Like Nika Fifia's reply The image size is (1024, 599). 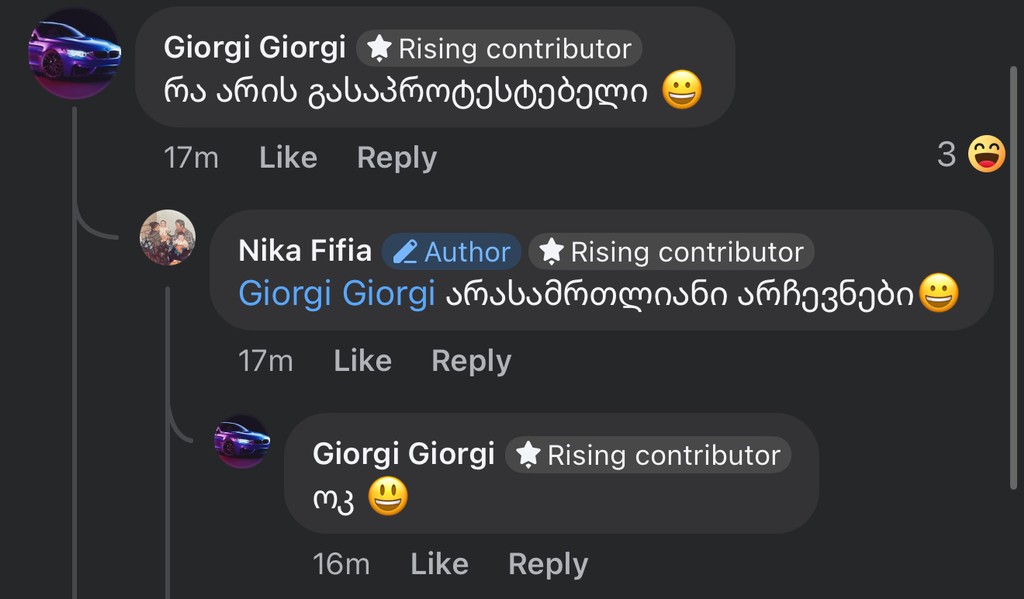[362, 360]
